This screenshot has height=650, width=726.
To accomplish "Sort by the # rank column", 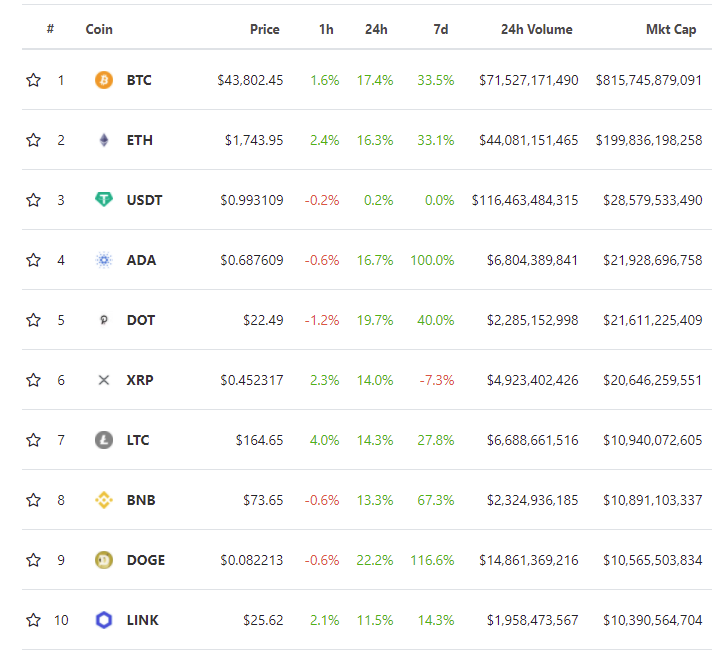I will point(50,29).
